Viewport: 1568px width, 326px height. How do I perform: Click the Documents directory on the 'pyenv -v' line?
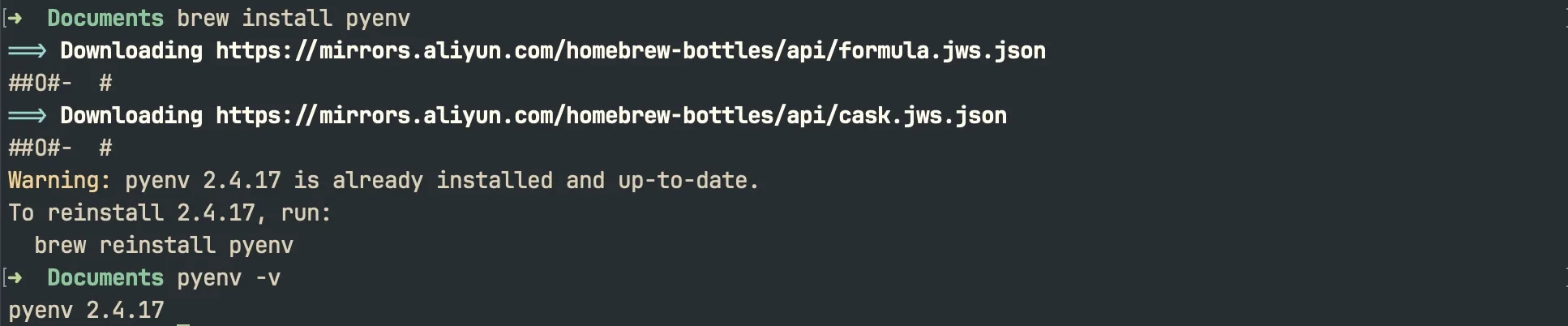tap(105, 277)
